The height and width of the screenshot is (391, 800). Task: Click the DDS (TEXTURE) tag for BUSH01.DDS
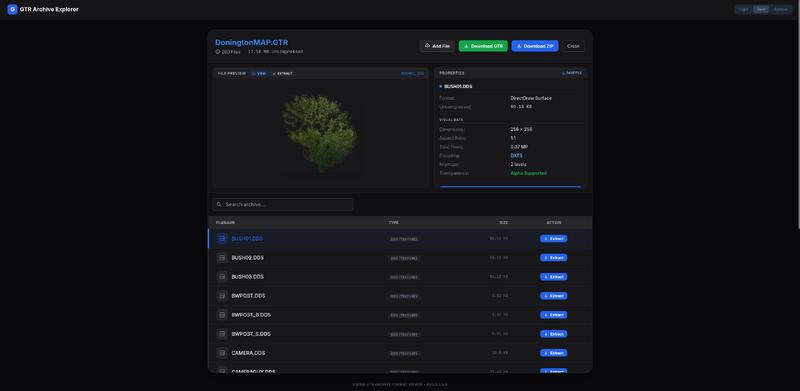tap(404, 239)
